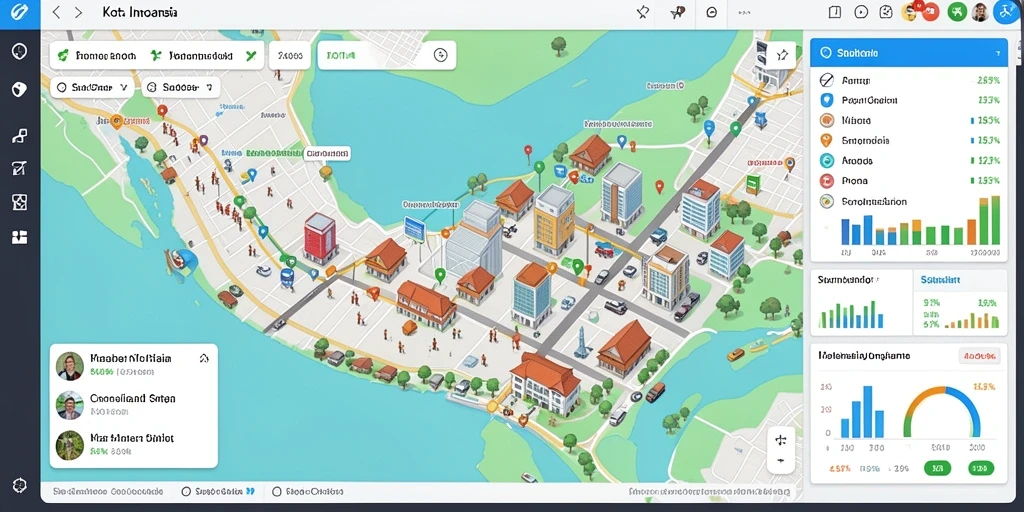Click the map zoom-in plus button
The width and height of the screenshot is (1024, 512).
[x=780, y=440]
